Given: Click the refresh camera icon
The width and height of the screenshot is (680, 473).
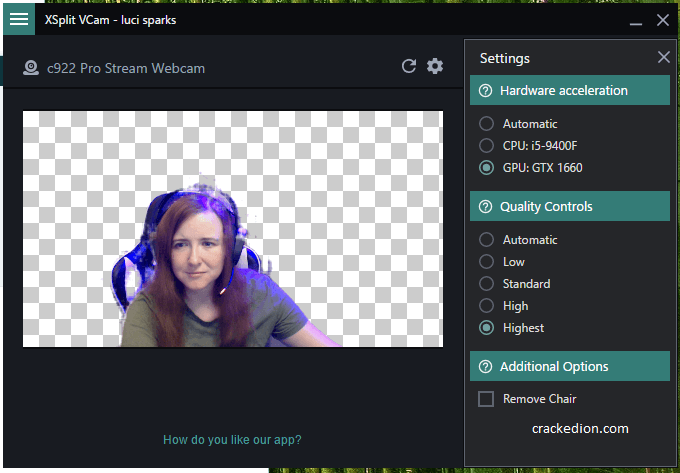Looking at the screenshot, I should click(x=409, y=66).
